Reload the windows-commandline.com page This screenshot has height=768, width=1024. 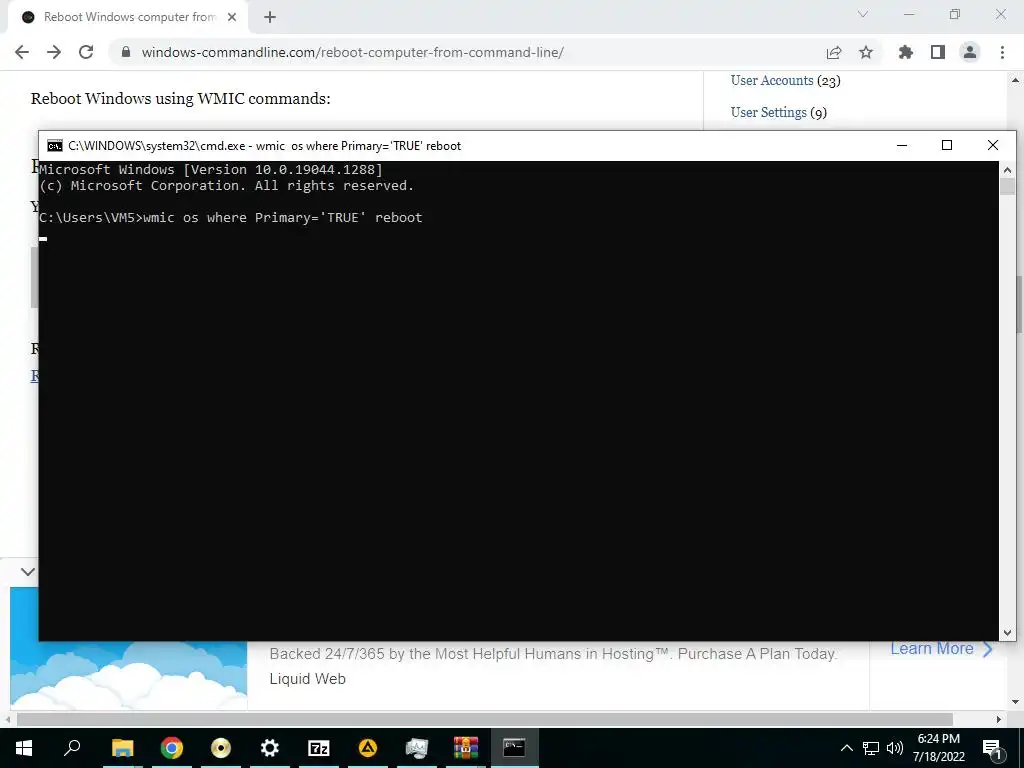click(86, 52)
